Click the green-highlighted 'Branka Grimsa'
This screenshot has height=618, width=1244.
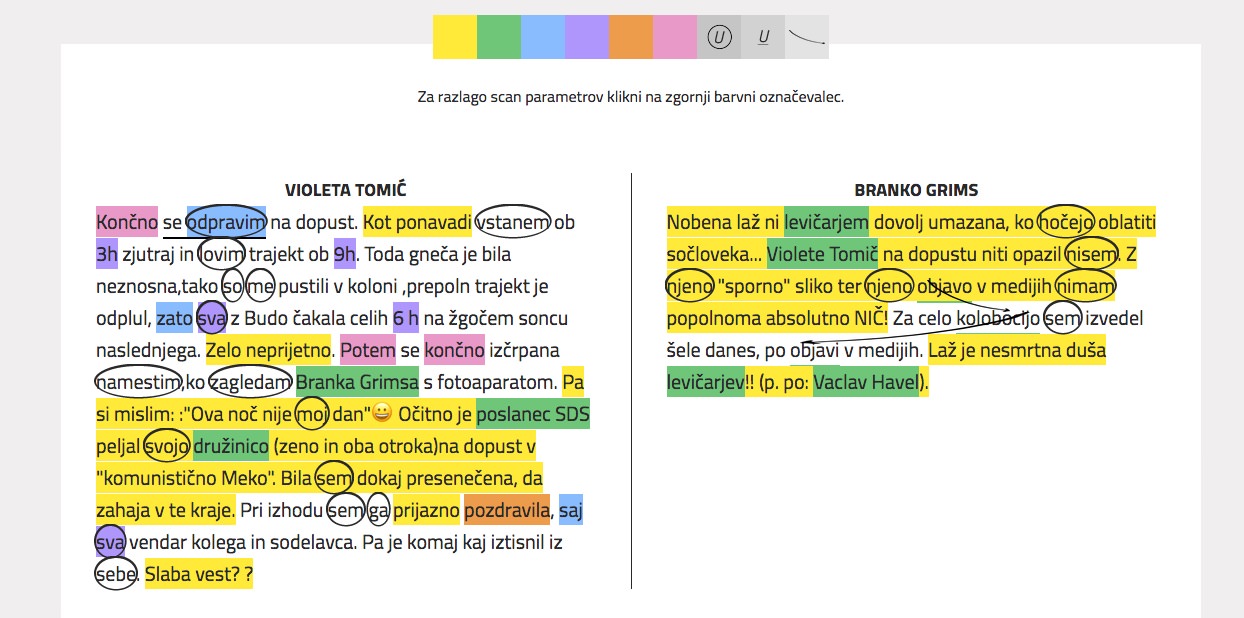click(x=357, y=383)
